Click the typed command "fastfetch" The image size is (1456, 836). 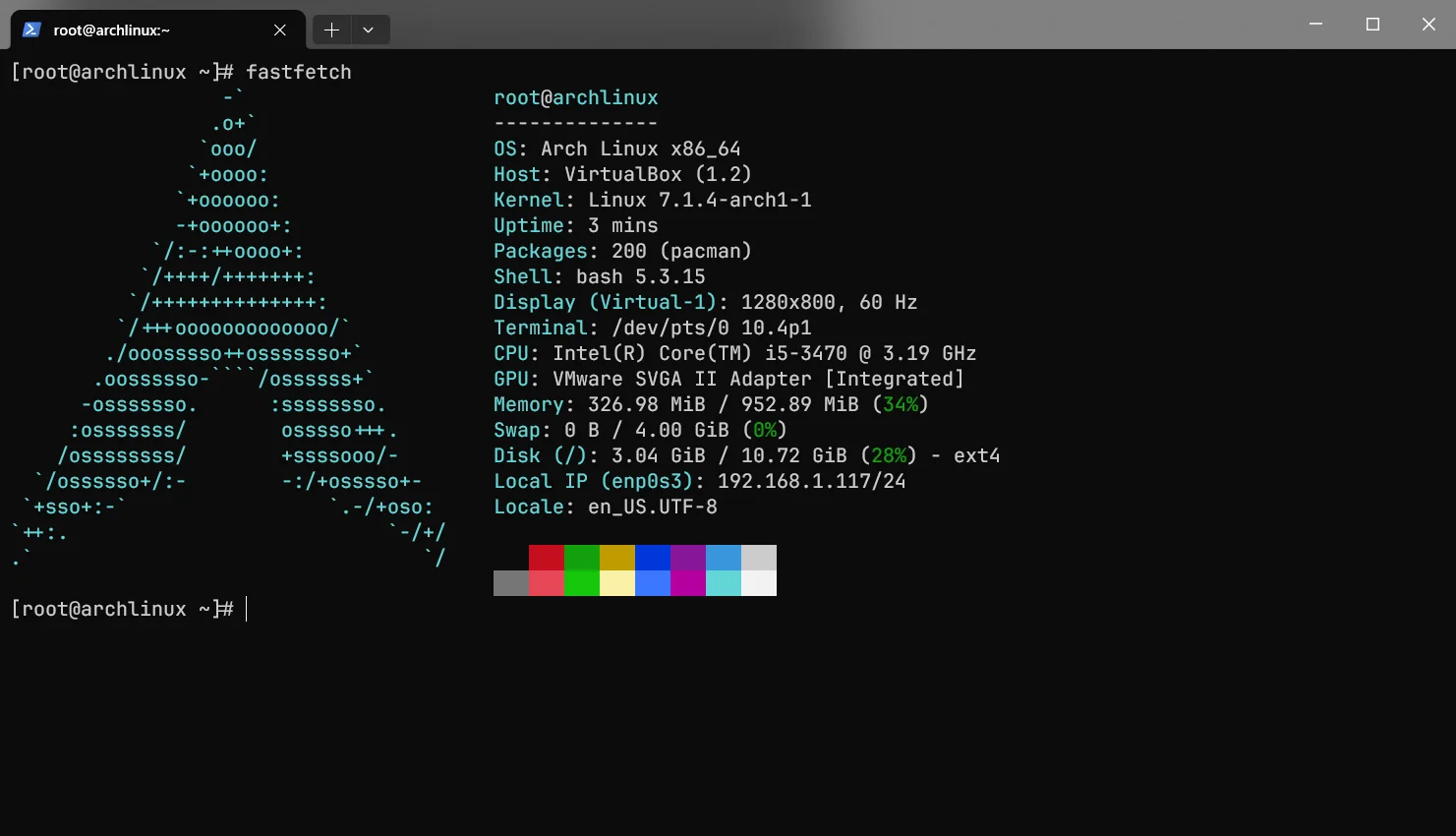point(299,72)
